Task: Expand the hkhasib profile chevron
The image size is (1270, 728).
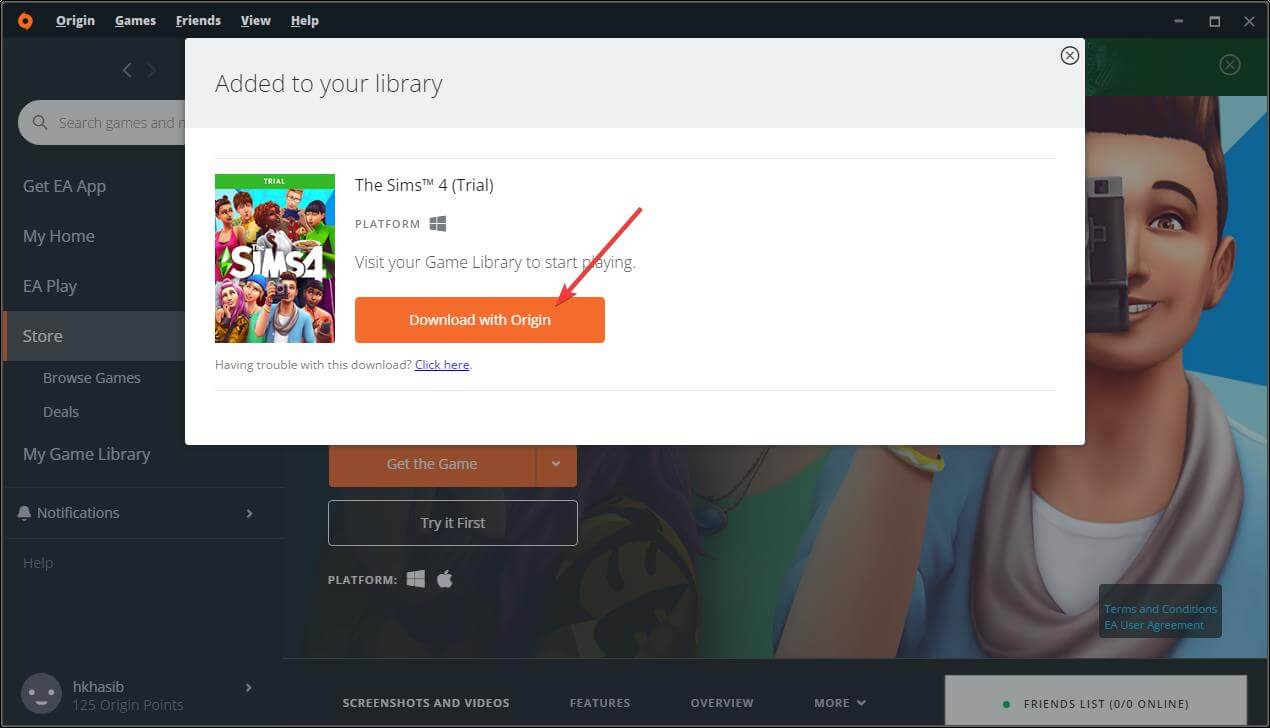Action: point(249,687)
